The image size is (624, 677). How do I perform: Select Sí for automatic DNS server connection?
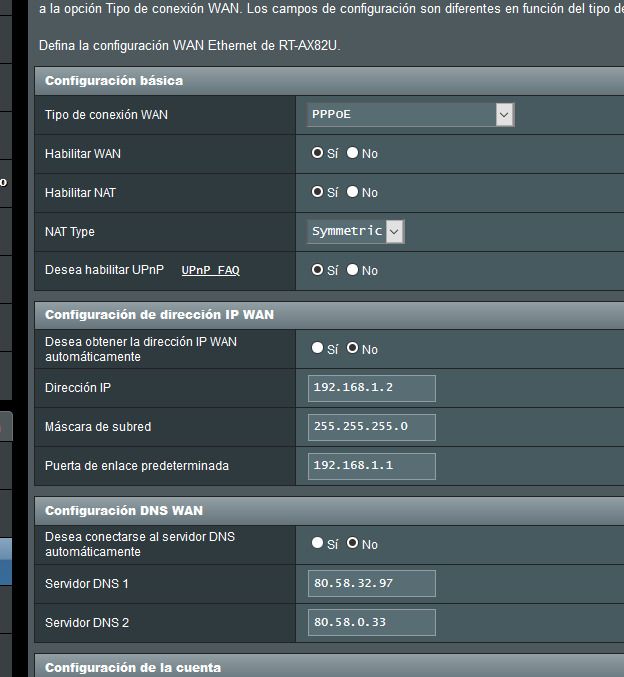pos(318,544)
